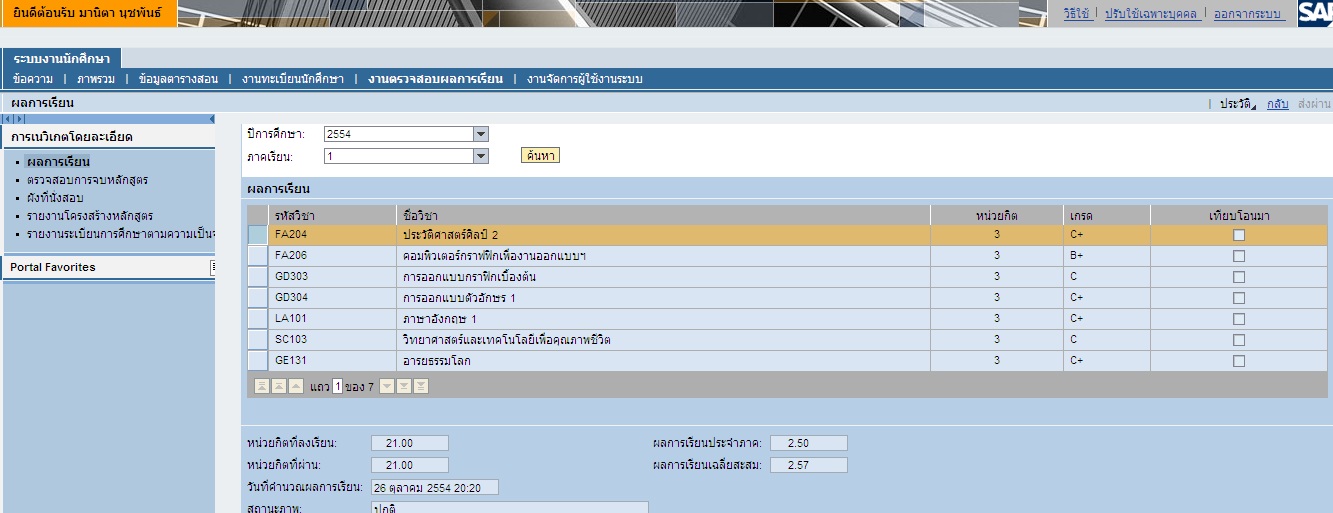Click course name การออกแบบตัวอักษร 1

(459, 298)
